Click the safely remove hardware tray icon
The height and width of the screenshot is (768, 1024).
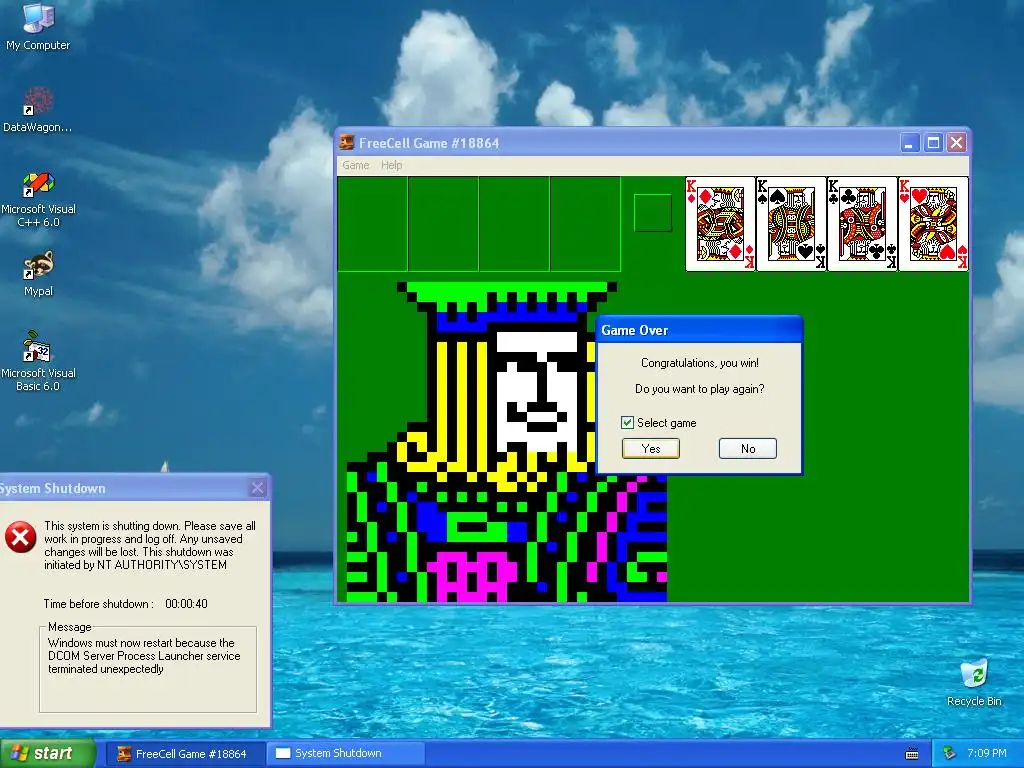pyautogui.click(x=949, y=754)
